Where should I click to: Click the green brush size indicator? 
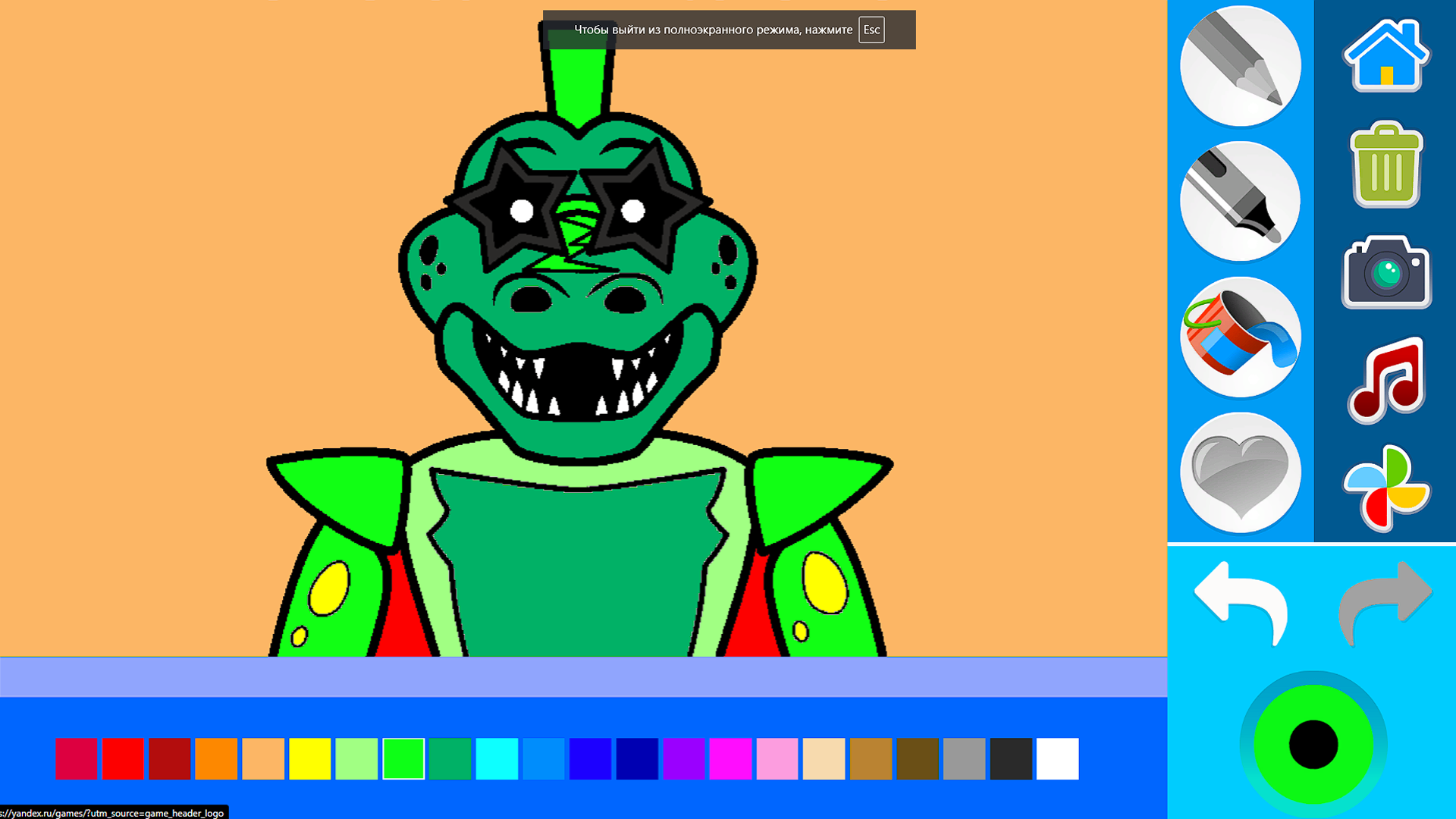pos(1313,745)
